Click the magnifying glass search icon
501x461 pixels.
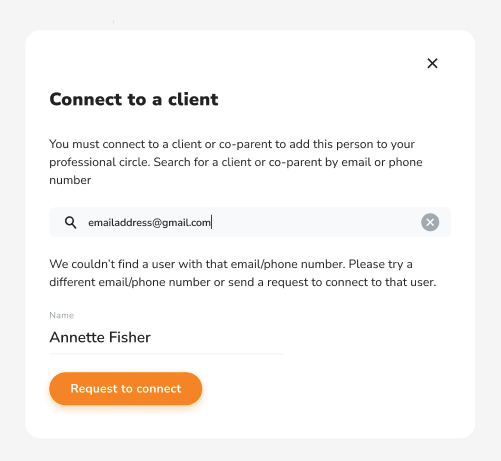click(x=70, y=222)
